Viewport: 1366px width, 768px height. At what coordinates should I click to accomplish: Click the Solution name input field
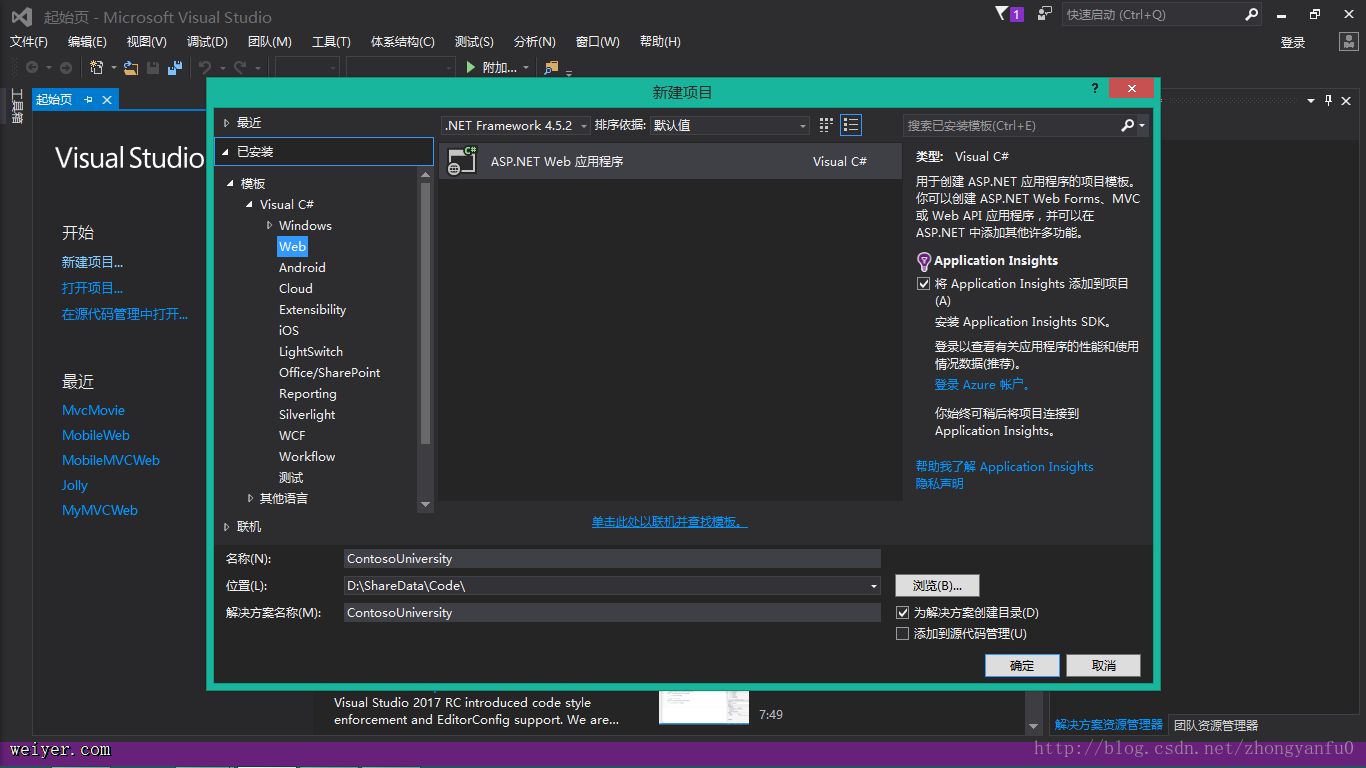(612, 613)
